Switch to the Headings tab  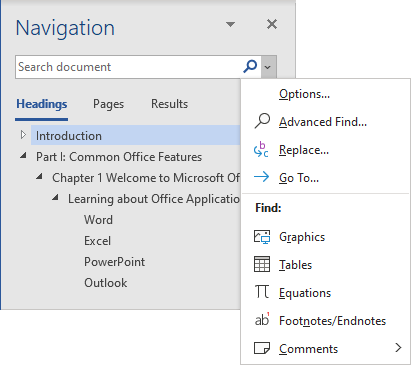(x=42, y=104)
